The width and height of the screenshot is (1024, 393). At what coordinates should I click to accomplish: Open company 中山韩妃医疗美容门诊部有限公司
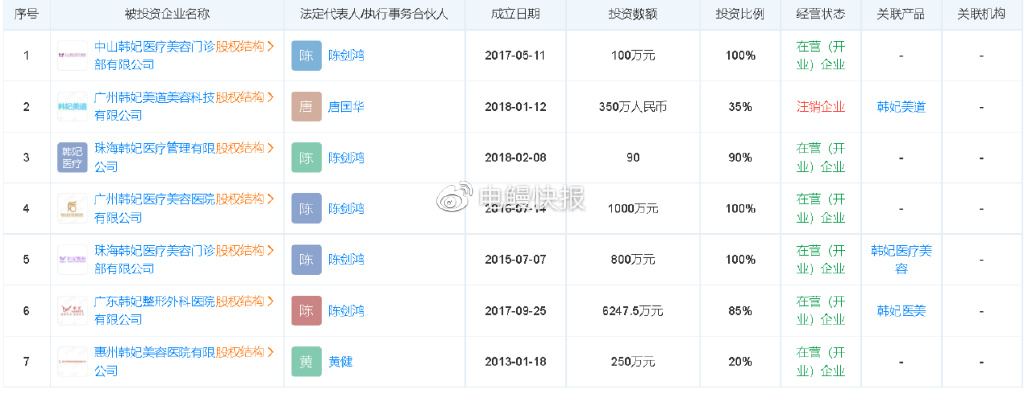155,55
